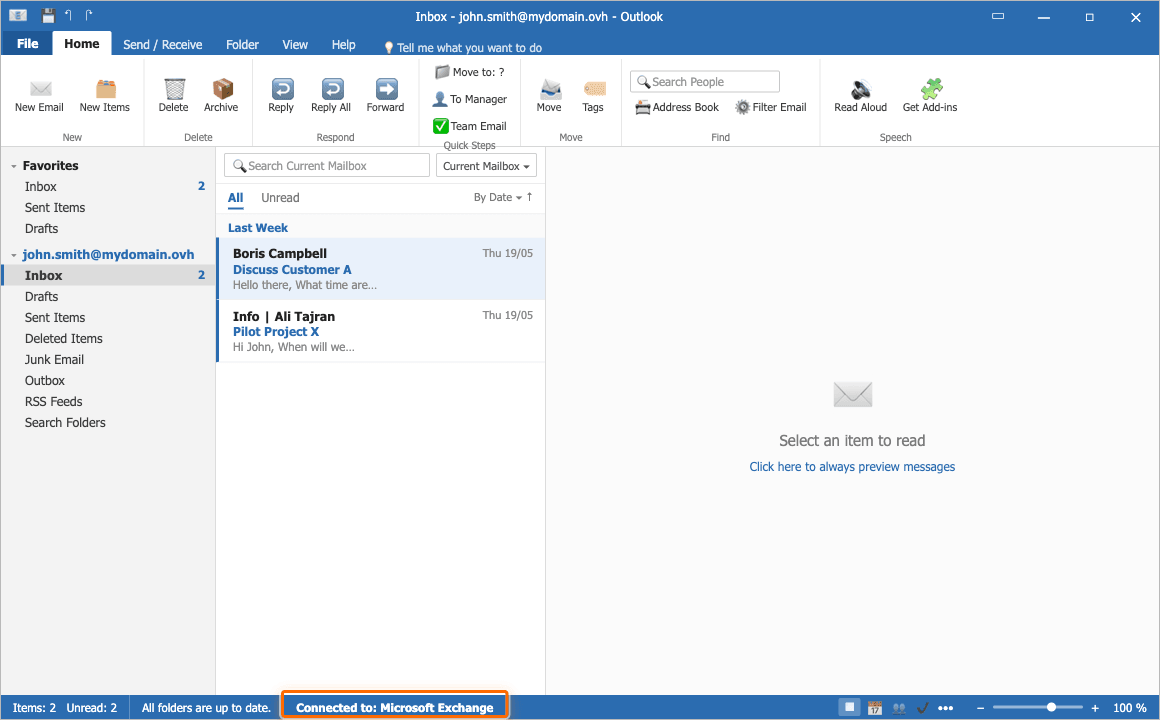Click the Connected to: Microsoft Exchange status

tap(394, 707)
